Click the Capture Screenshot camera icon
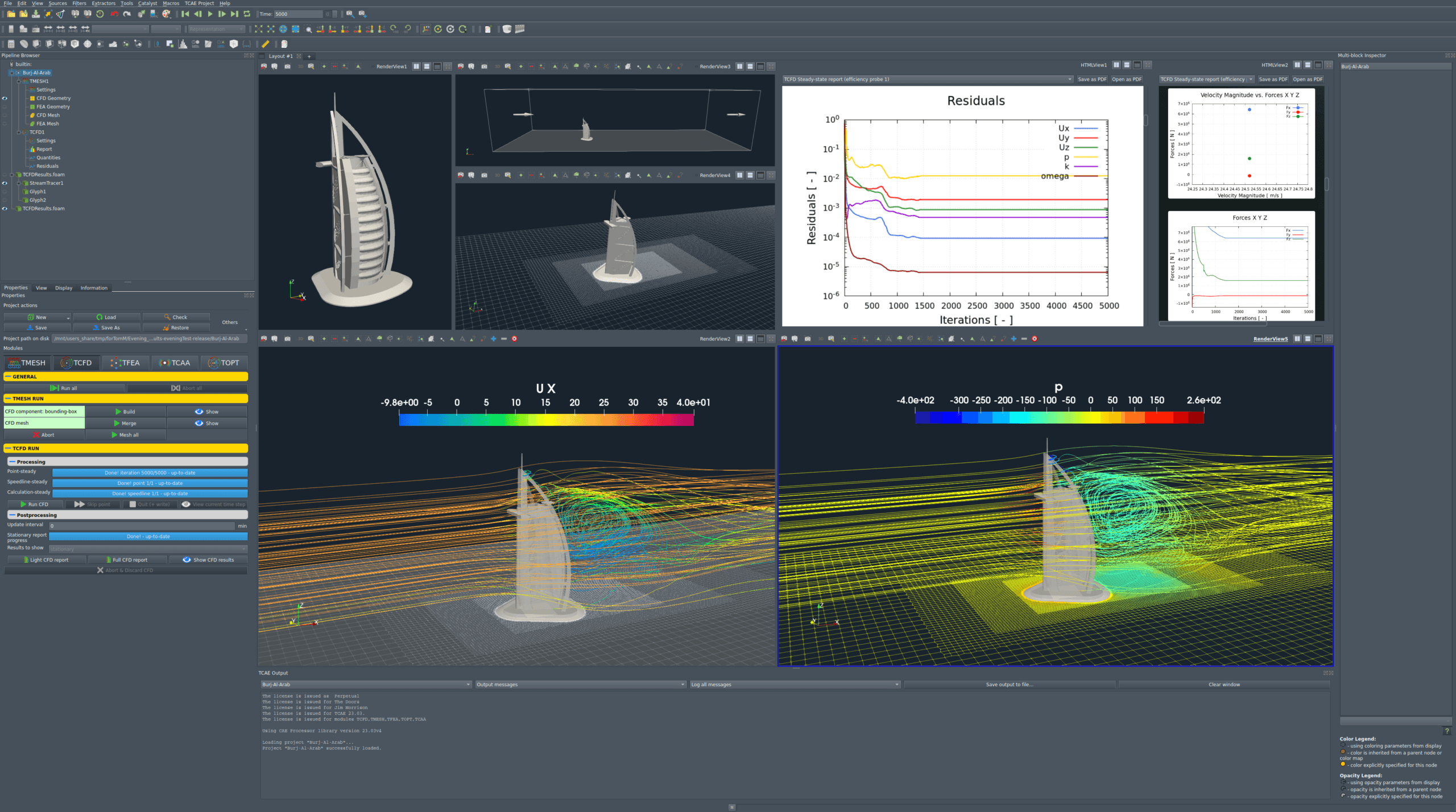The image size is (1456, 812). 287,67
